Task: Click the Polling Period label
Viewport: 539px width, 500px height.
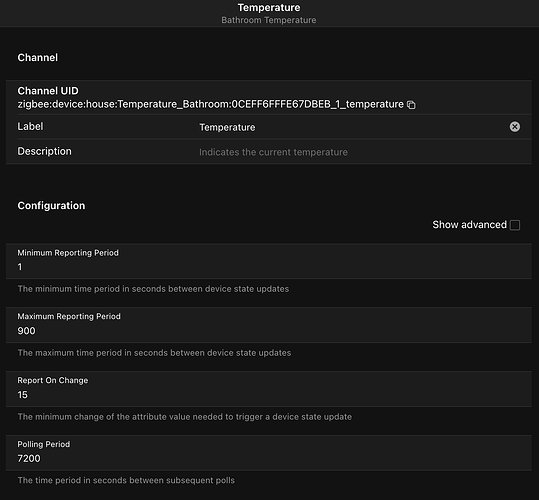Action: point(44,444)
